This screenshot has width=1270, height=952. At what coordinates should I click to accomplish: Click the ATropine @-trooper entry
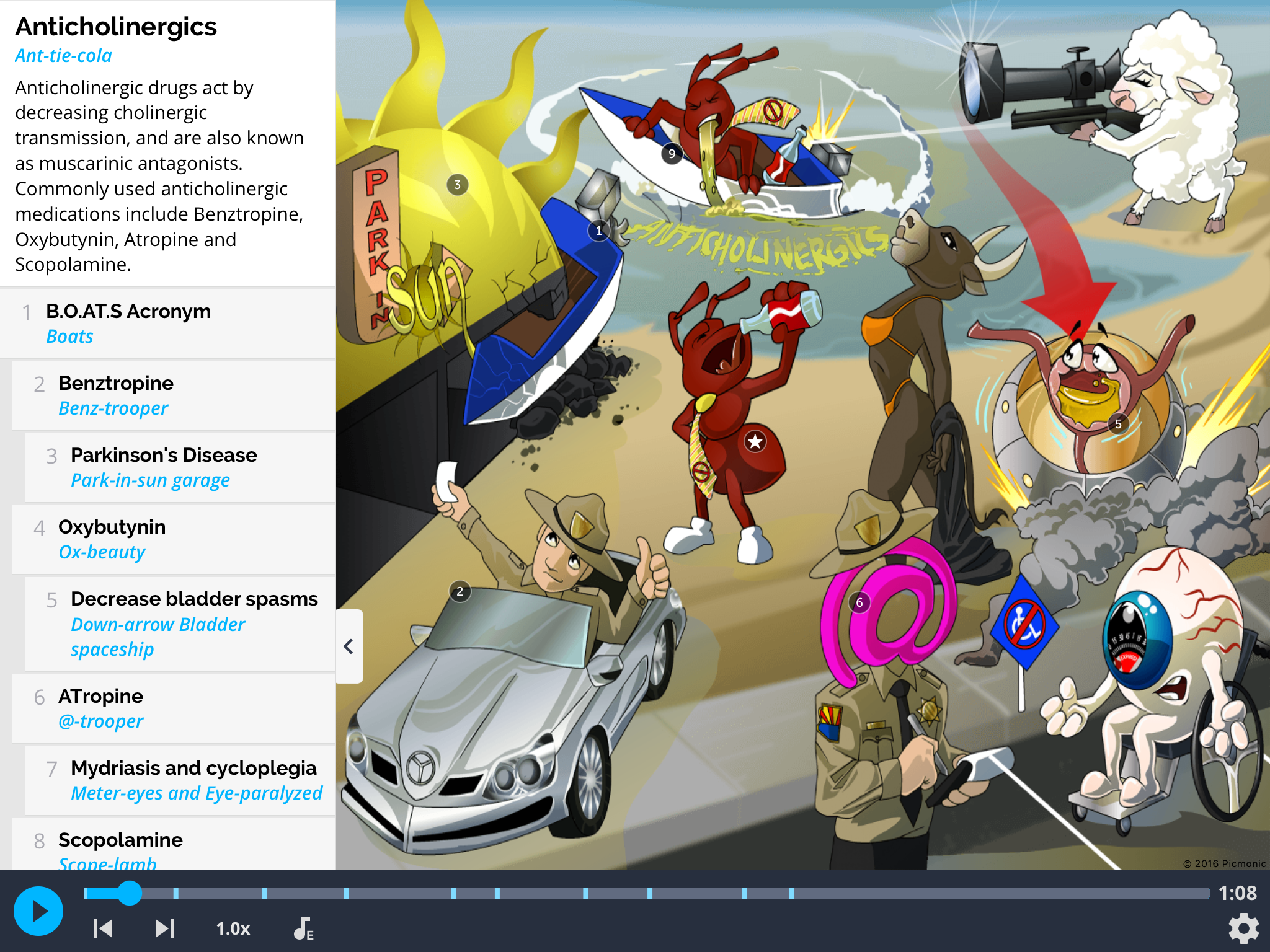[174, 708]
